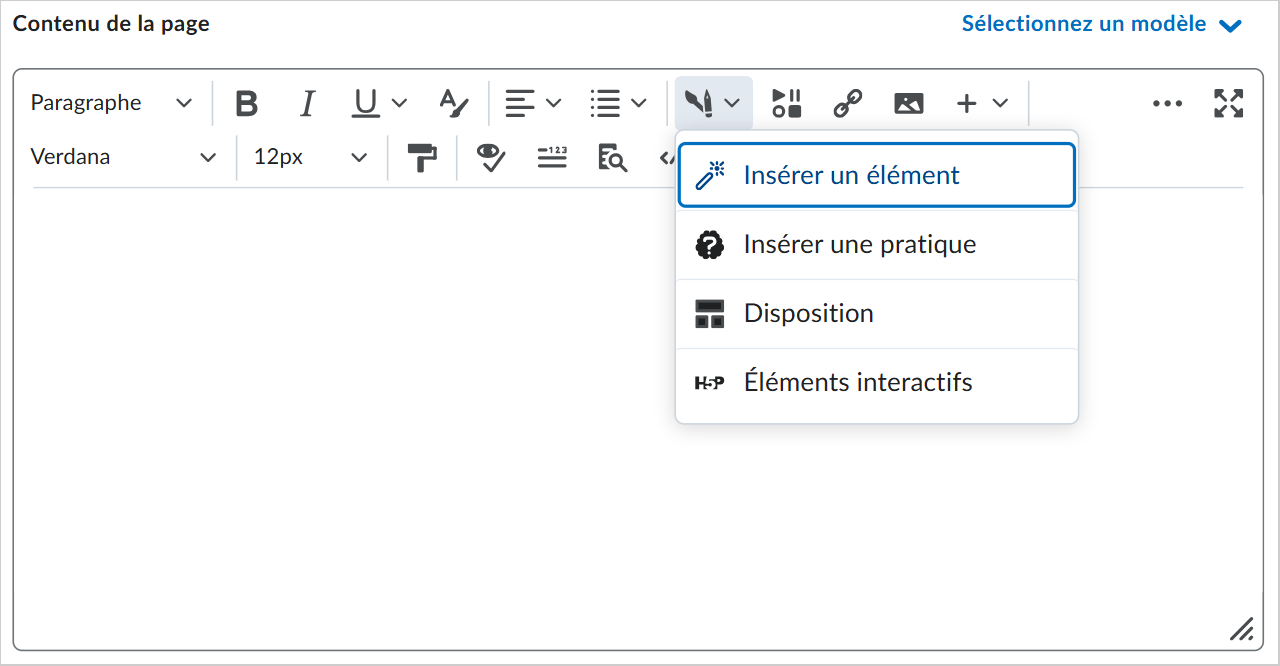Viewport: 1280px width, 666px height.
Task: Select Éléments interactifs menu entry
Action: point(877,382)
